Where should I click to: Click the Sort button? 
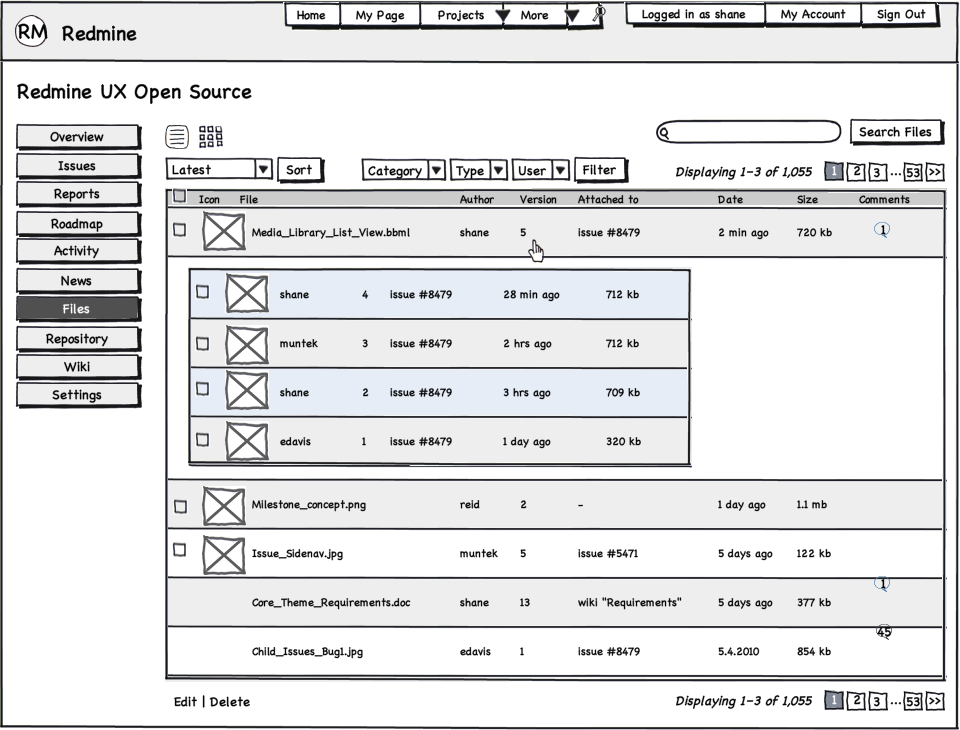(x=299, y=170)
